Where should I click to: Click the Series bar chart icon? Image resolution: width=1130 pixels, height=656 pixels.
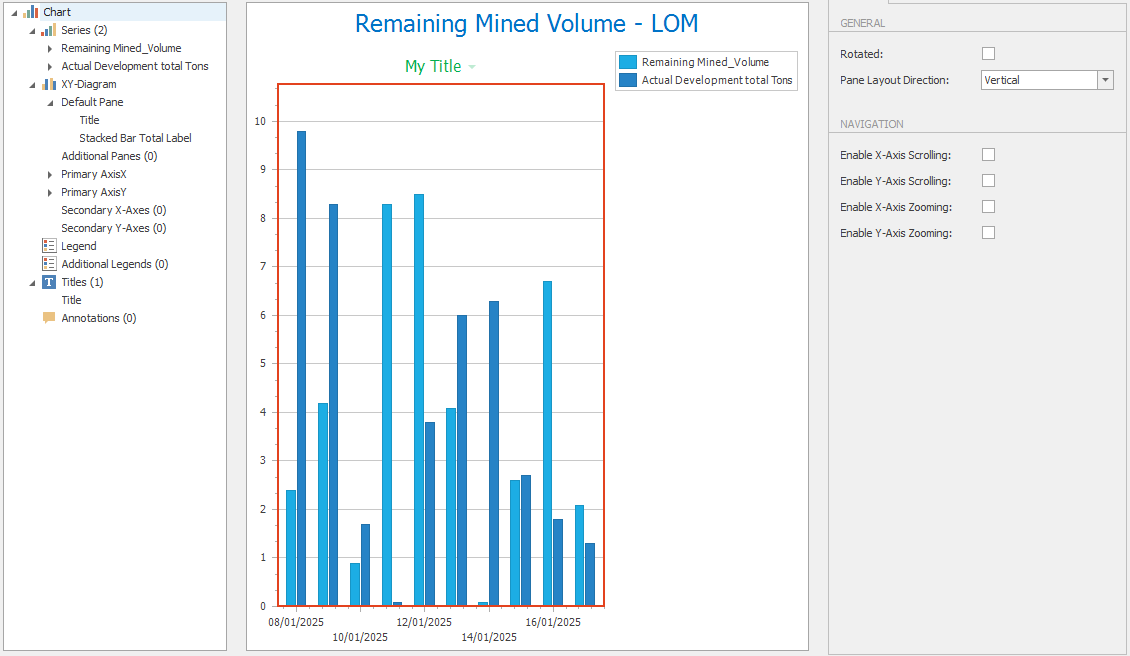(48, 30)
